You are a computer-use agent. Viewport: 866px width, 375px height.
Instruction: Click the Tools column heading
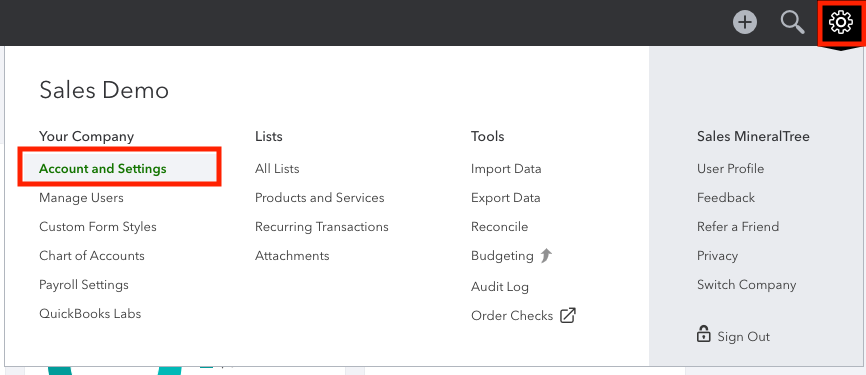[488, 136]
